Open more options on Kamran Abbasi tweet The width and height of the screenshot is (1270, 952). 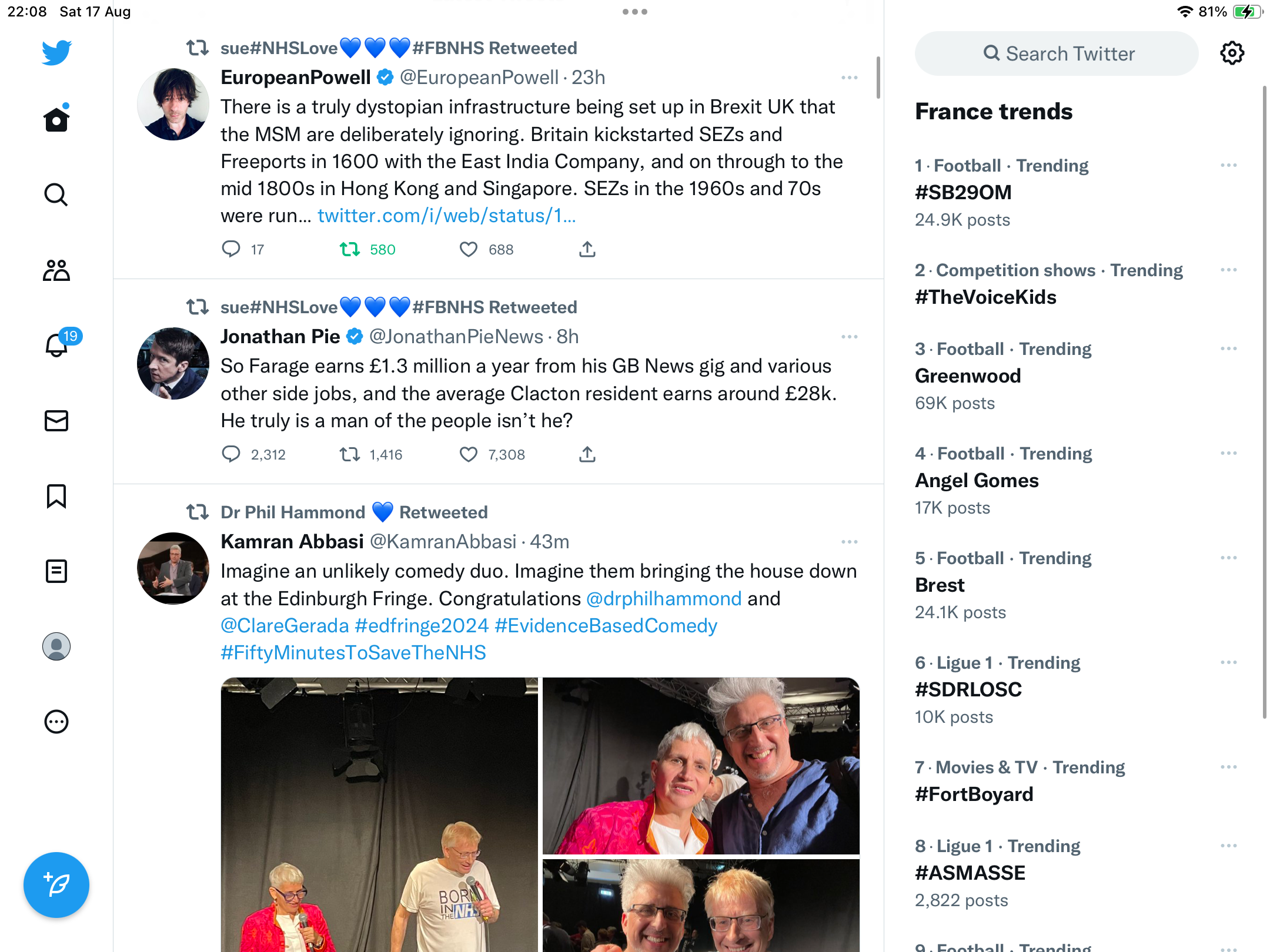pos(849,542)
